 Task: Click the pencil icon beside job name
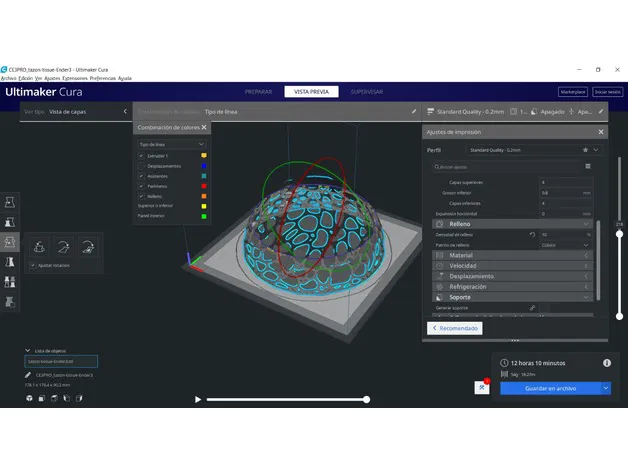click(28, 375)
